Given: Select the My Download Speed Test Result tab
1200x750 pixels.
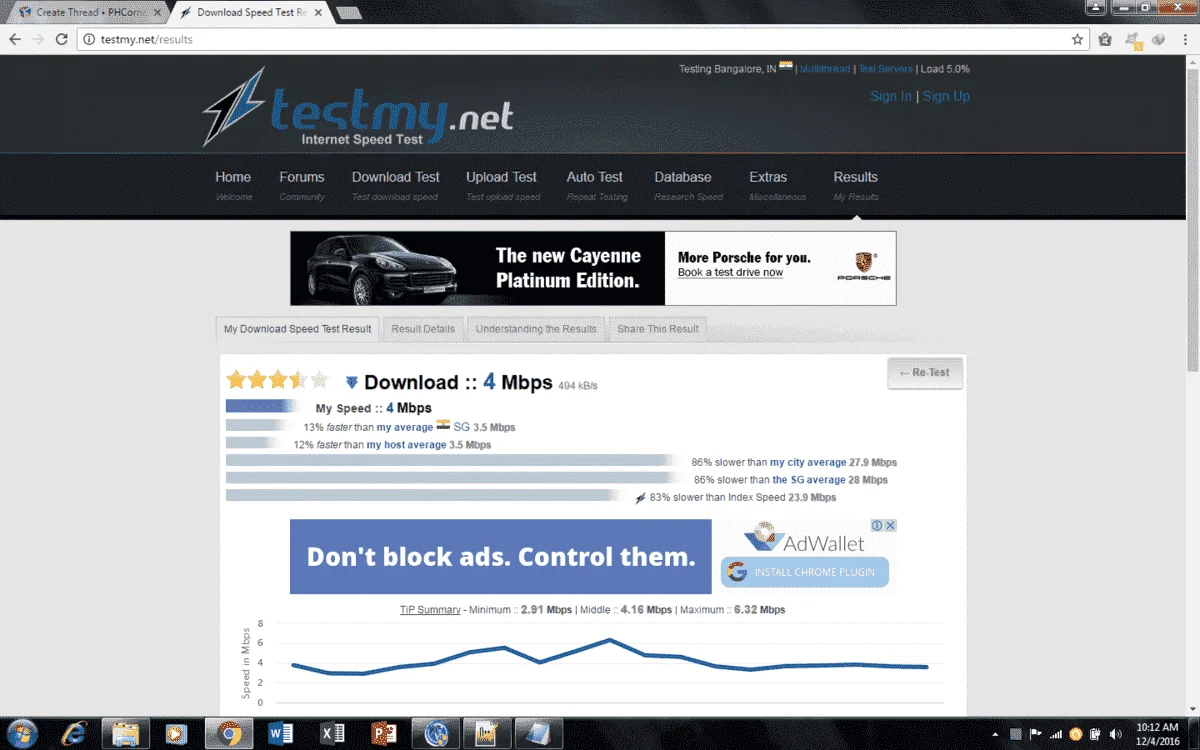Looking at the screenshot, I should point(297,329).
